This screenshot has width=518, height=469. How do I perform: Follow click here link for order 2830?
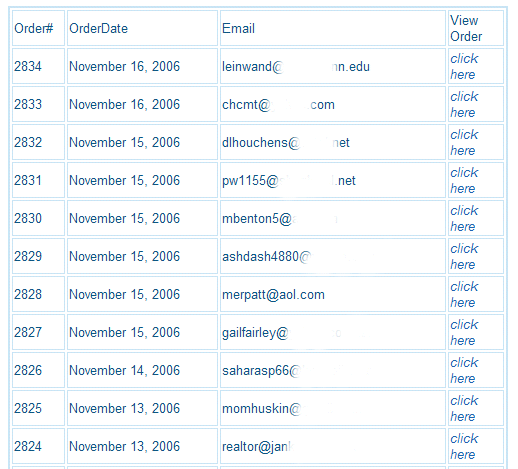click(464, 218)
